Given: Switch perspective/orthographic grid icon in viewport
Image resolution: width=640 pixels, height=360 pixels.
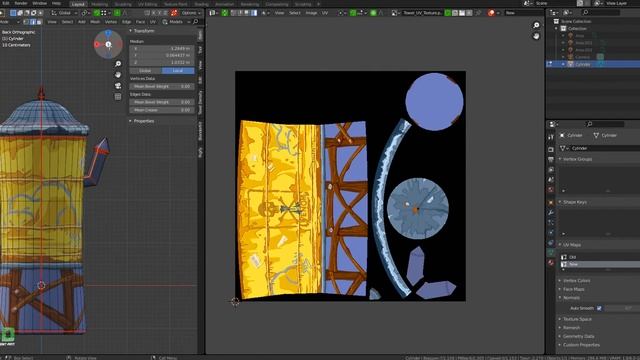Looking at the screenshot, I should pos(118,97).
